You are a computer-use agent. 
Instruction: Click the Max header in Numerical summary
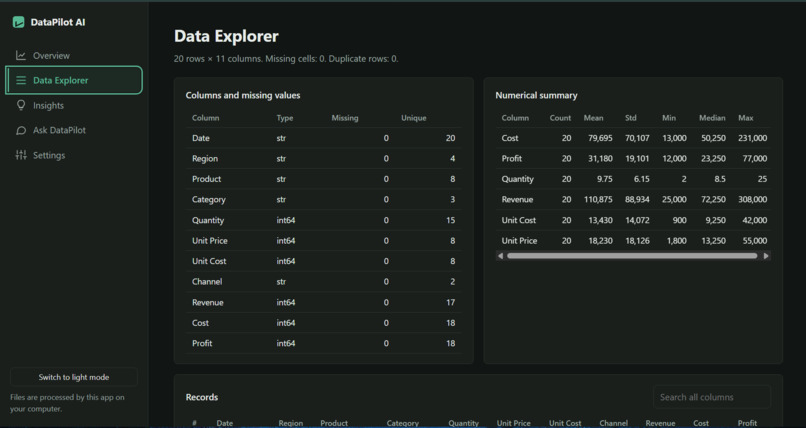[x=746, y=118]
